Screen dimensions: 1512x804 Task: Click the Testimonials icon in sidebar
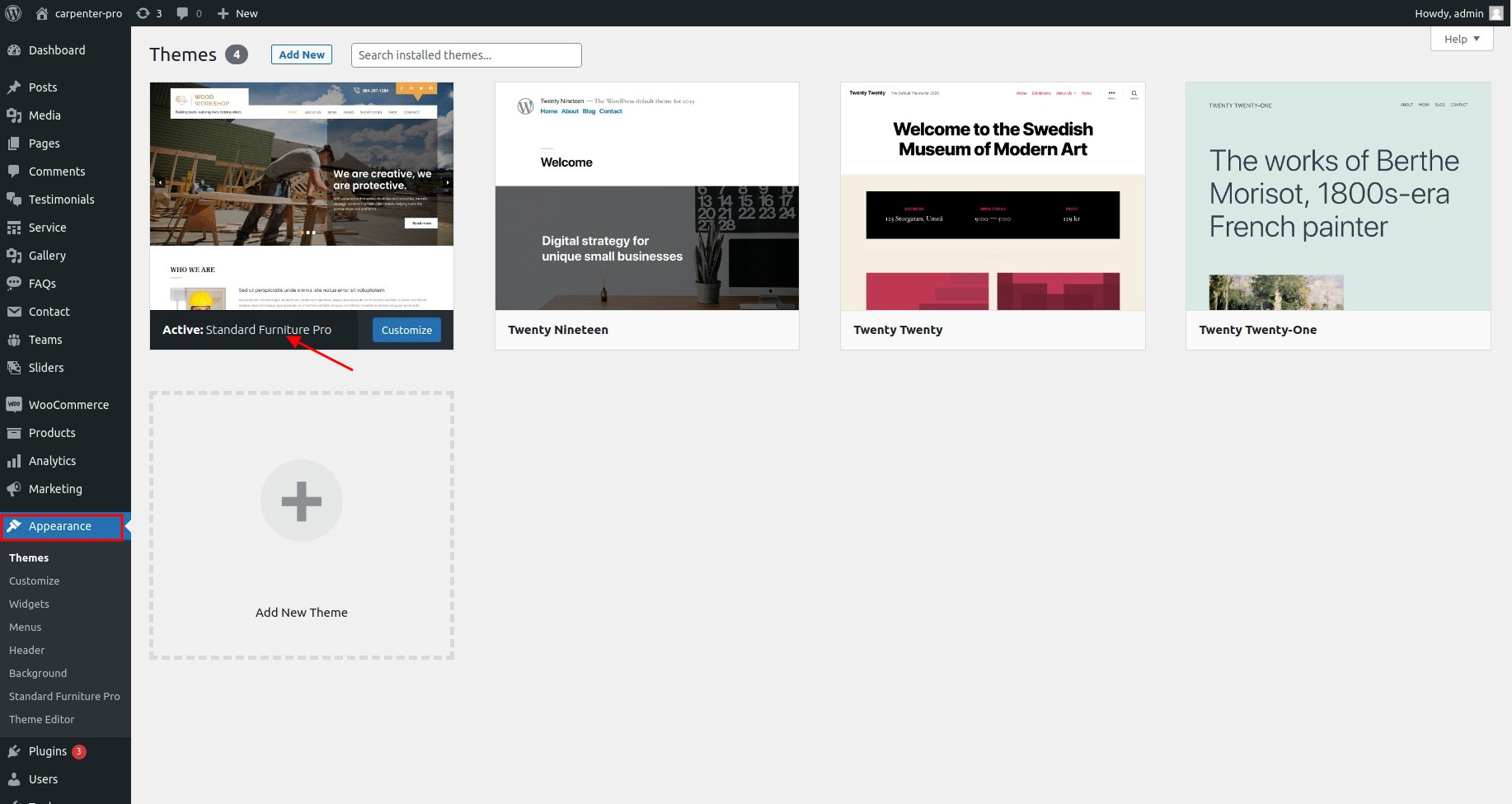[x=14, y=200]
